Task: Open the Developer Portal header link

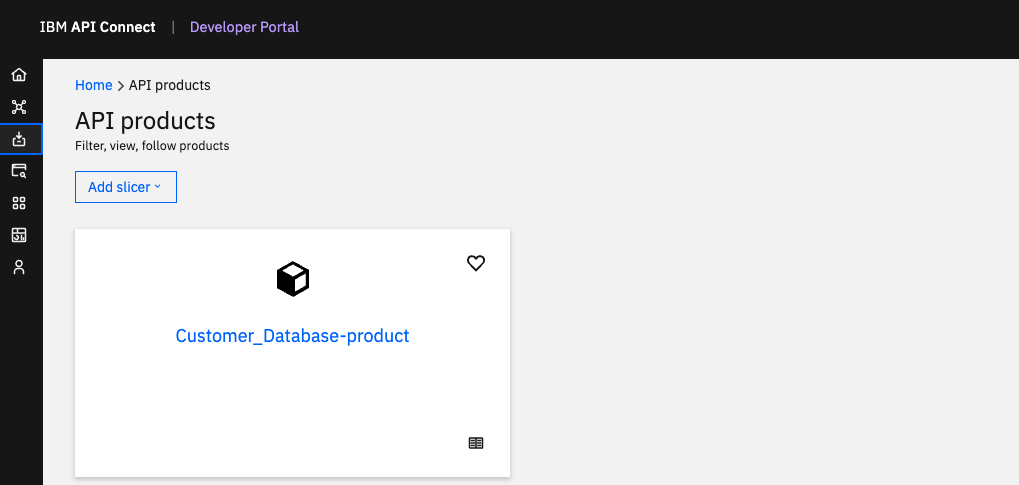Action: [x=244, y=27]
